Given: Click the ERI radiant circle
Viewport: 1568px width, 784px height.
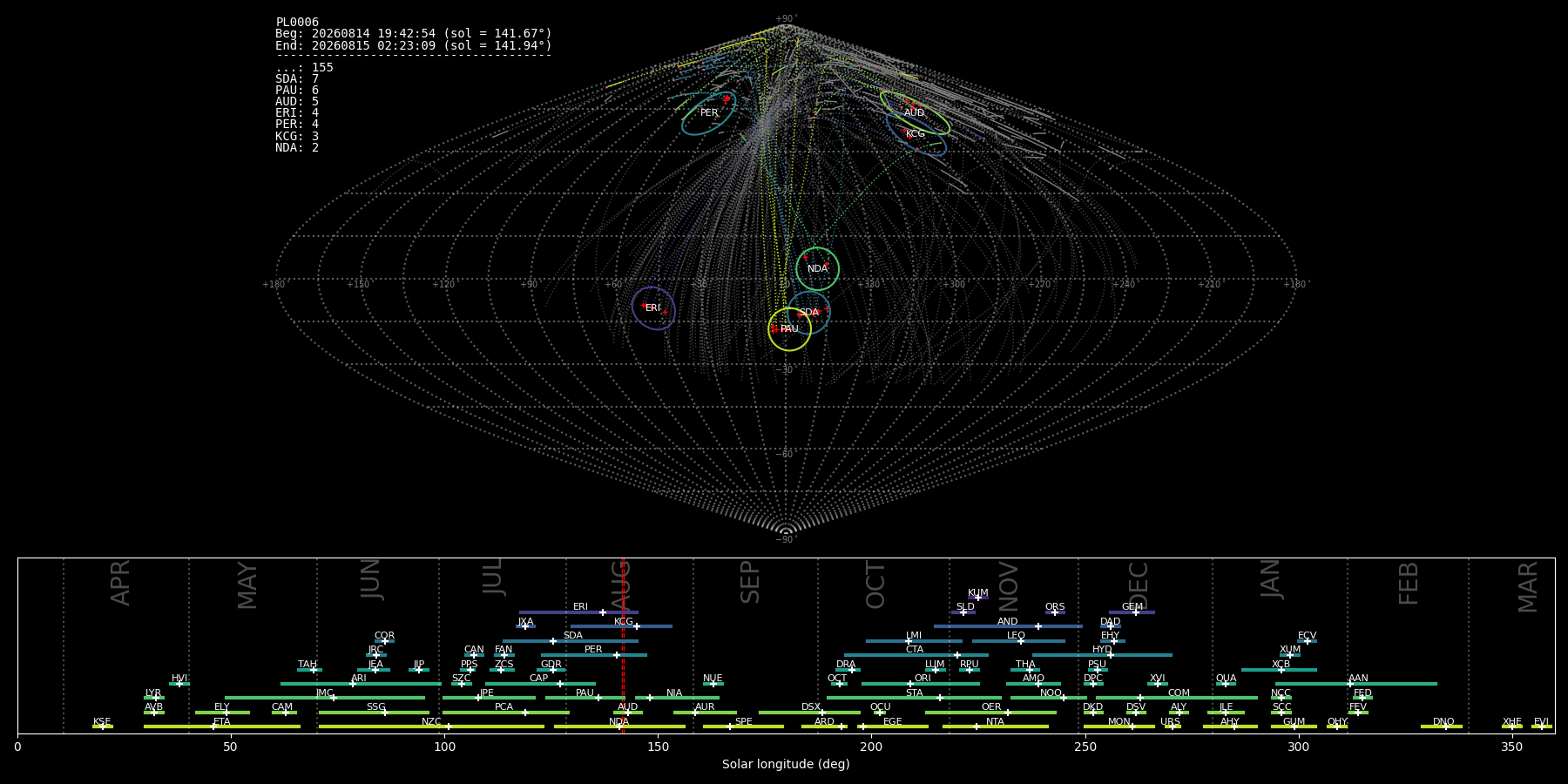Looking at the screenshot, I should (x=653, y=308).
